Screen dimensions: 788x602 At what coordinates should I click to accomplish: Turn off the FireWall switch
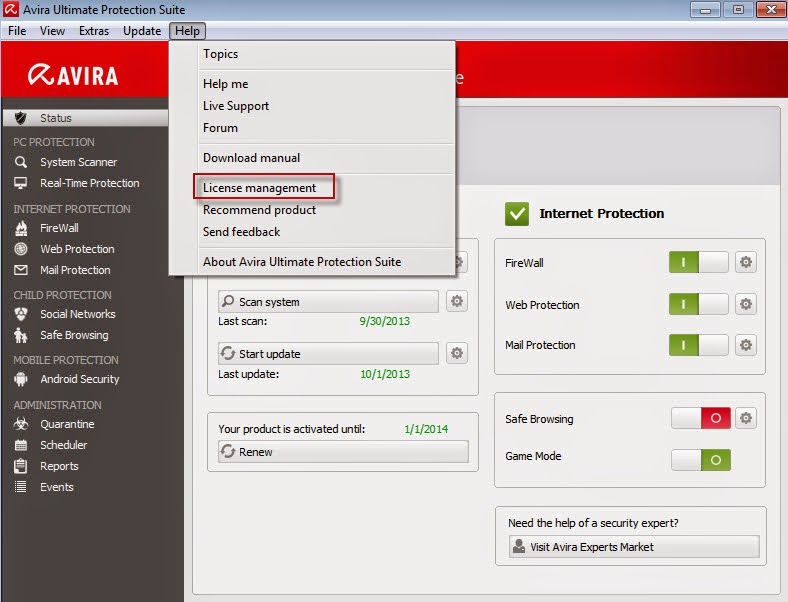tap(698, 262)
